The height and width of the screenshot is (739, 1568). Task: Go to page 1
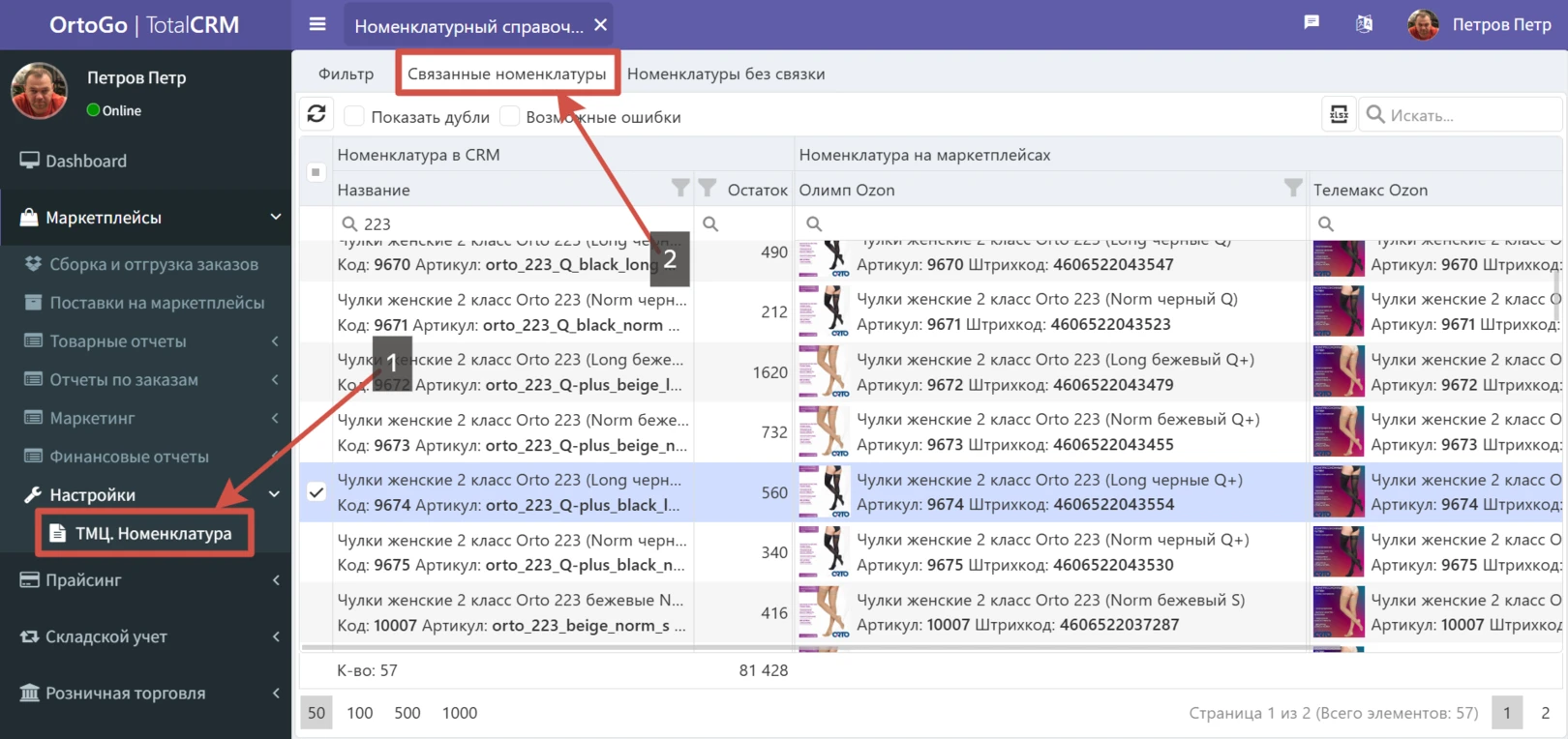(x=1506, y=713)
